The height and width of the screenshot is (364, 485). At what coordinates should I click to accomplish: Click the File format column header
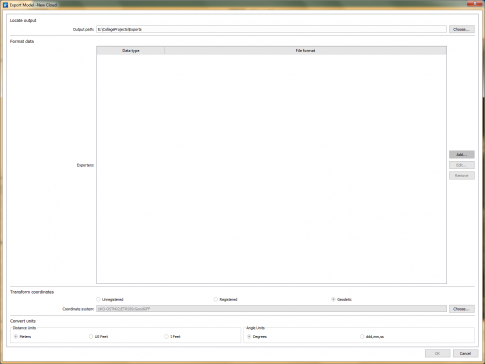305,51
